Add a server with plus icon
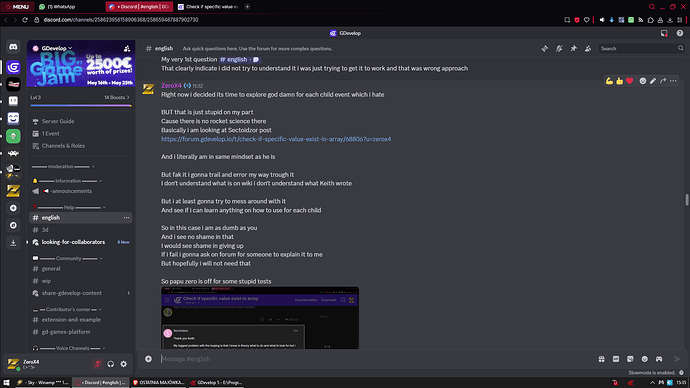This screenshot has height=388, width=690. click(13, 208)
